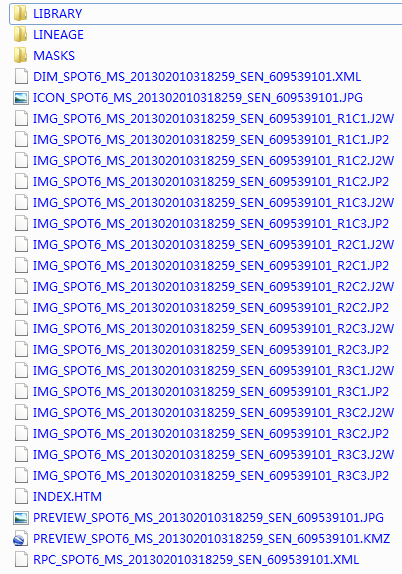The height and width of the screenshot is (574, 402).
Task: Click file name ending R1C2.JP2
Action: [211, 182]
